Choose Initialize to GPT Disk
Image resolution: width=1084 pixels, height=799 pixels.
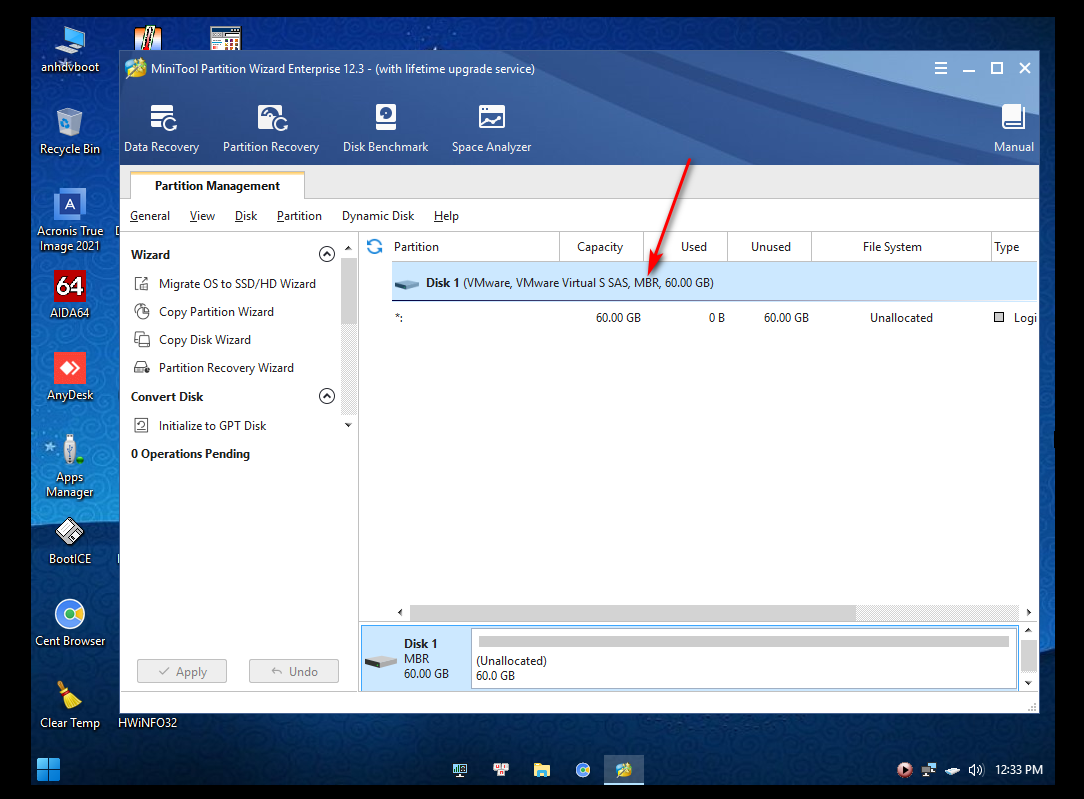pyautogui.click(x=200, y=426)
